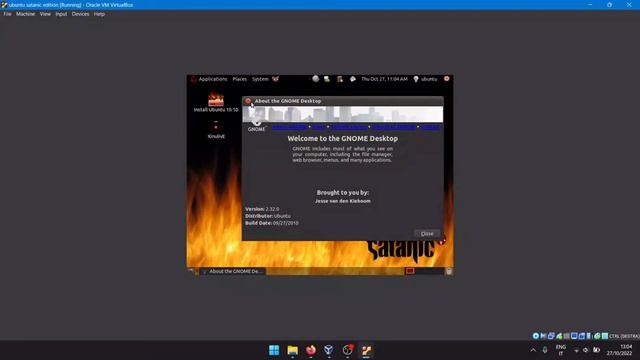
Task: Open the VirtualBox Machine menu
Action: (25, 14)
